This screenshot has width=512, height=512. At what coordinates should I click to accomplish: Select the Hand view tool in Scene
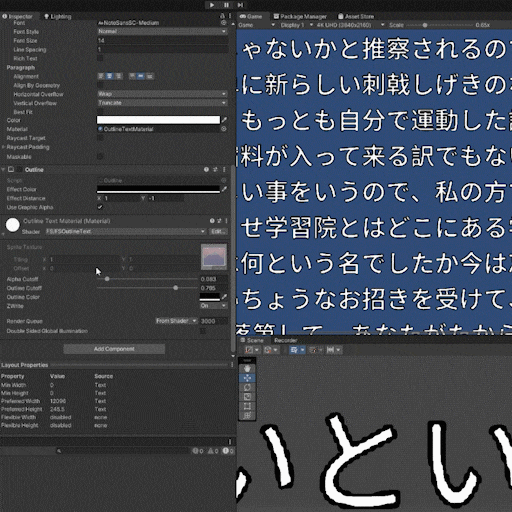pyautogui.click(x=247, y=369)
